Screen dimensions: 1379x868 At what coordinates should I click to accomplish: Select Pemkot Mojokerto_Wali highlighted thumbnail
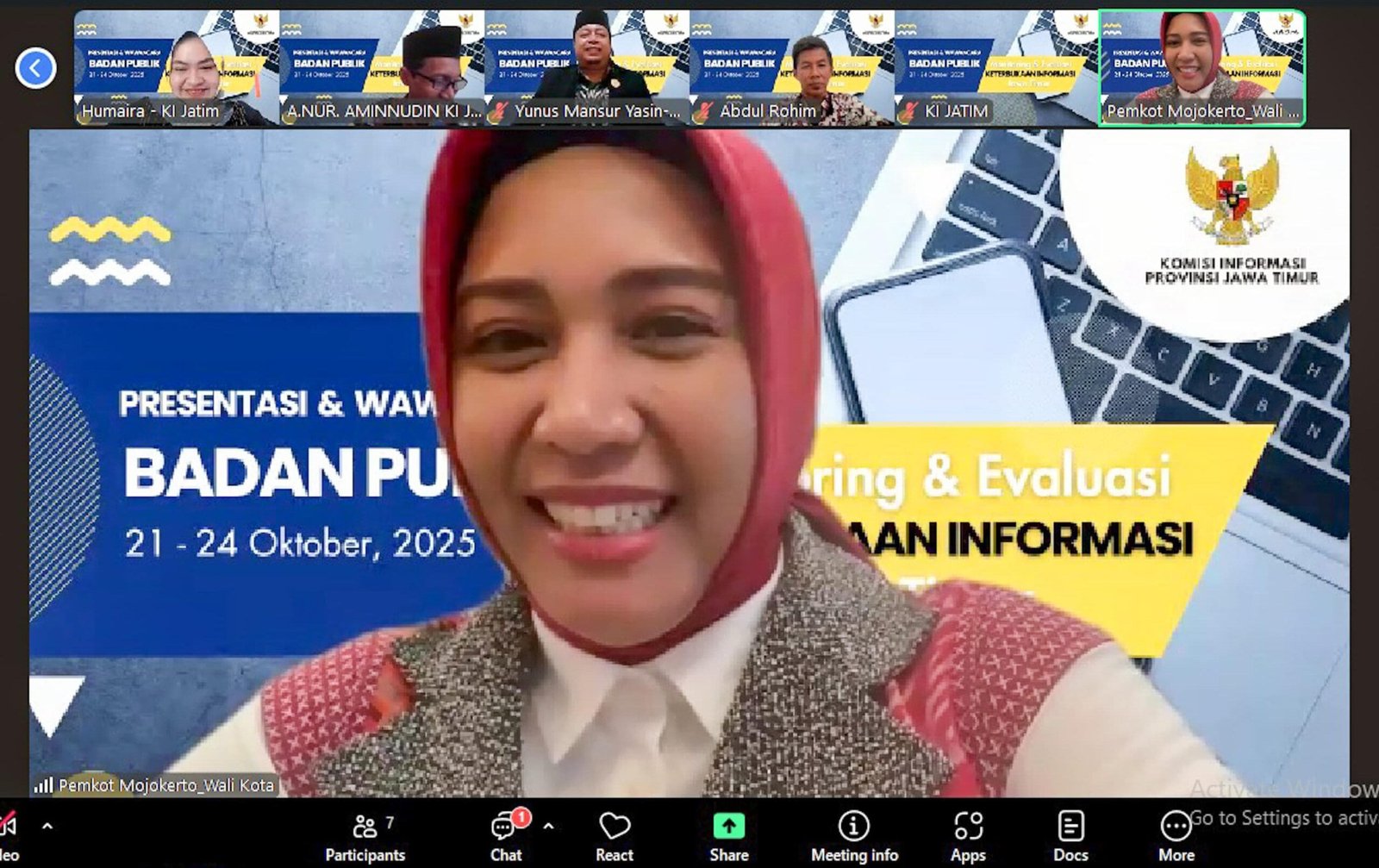[x=1202, y=68]
